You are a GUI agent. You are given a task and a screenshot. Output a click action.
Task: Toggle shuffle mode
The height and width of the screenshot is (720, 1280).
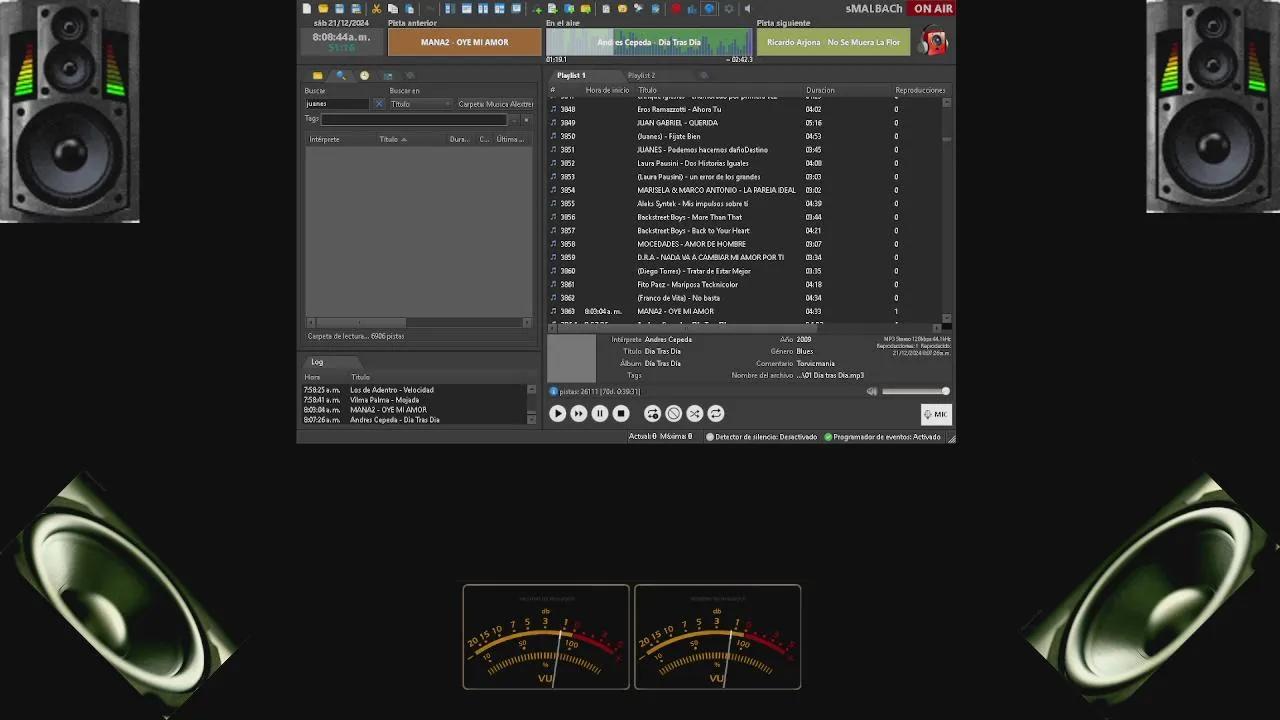coord(694,413)
